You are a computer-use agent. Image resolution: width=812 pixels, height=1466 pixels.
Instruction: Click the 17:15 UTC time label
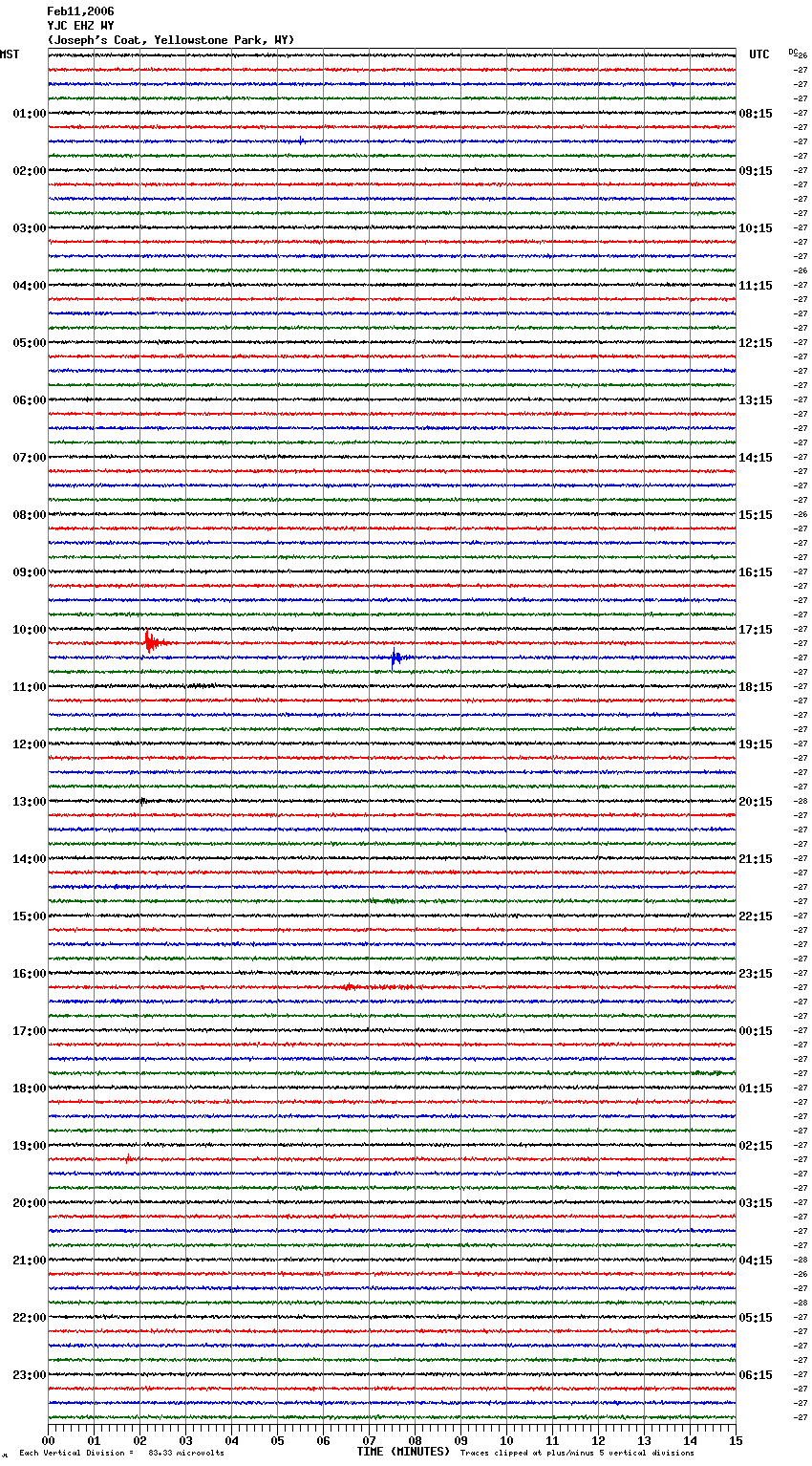(x=756, y=630)
